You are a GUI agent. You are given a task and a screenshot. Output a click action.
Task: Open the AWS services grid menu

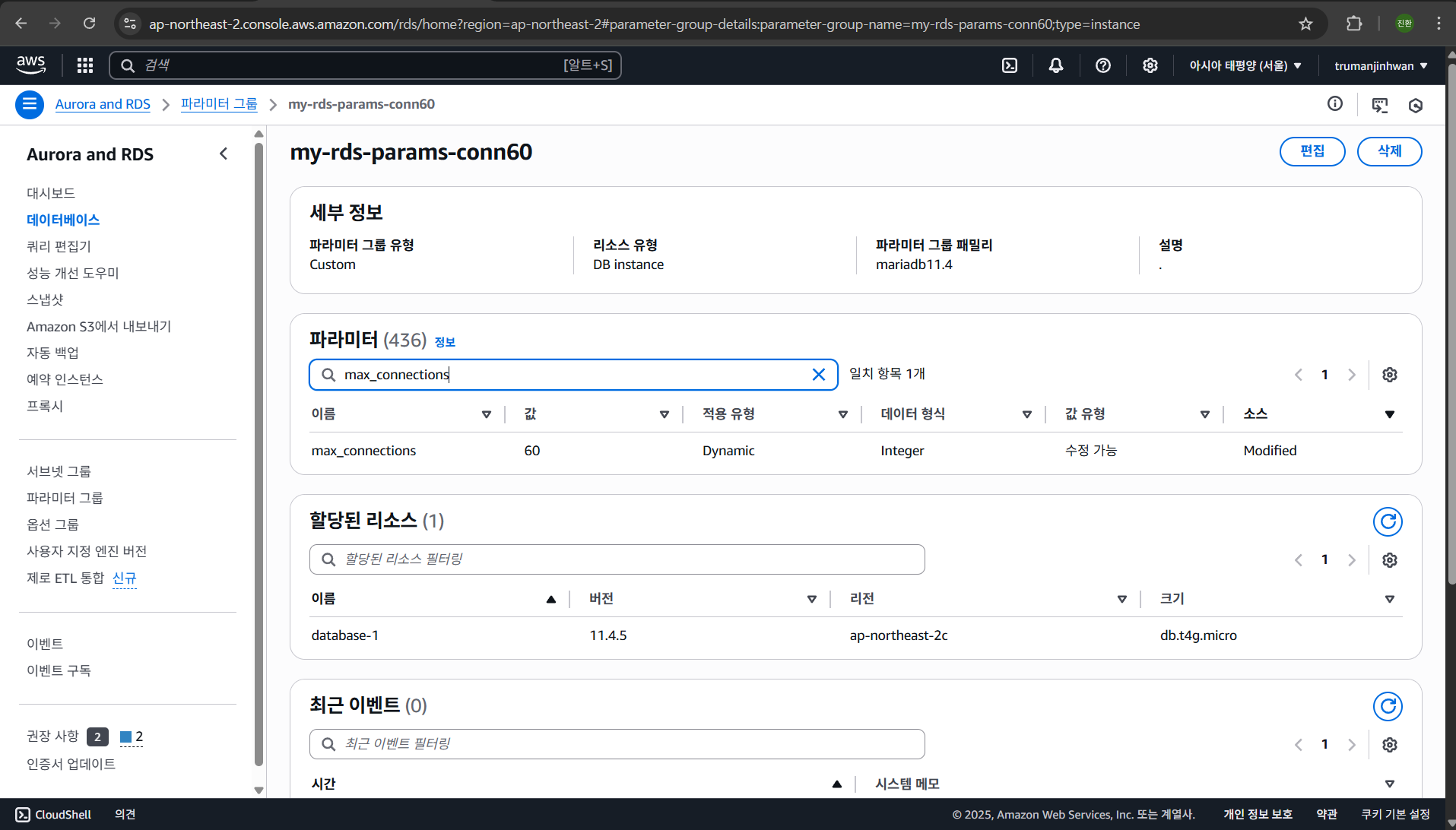[x=85, y=65]
